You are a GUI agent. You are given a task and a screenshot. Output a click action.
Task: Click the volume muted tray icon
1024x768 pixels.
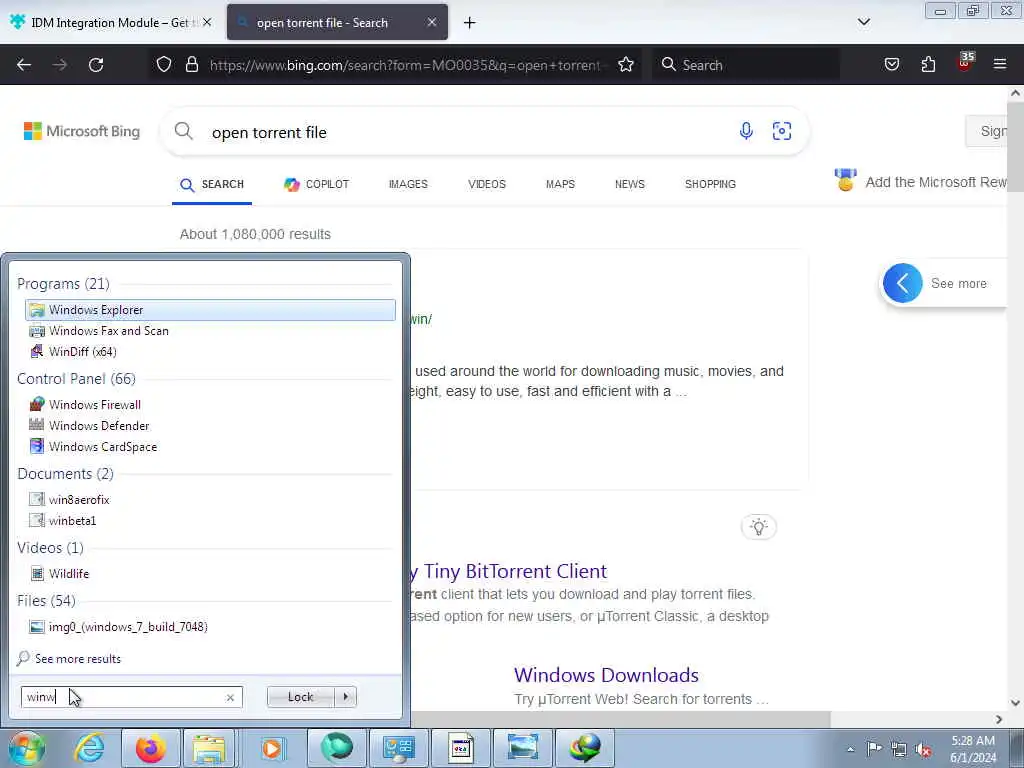click(x=923, y=749)
